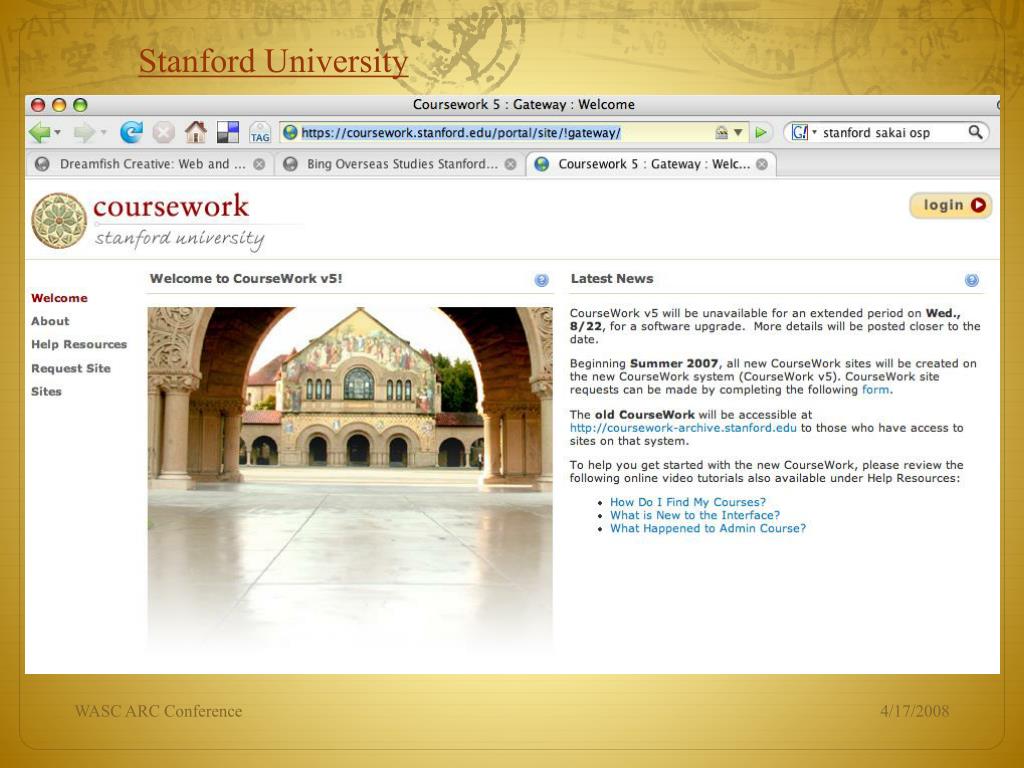Close the Coursework 5 Gateway tab
Screen dimensions: 1024x768
[762, 165]
